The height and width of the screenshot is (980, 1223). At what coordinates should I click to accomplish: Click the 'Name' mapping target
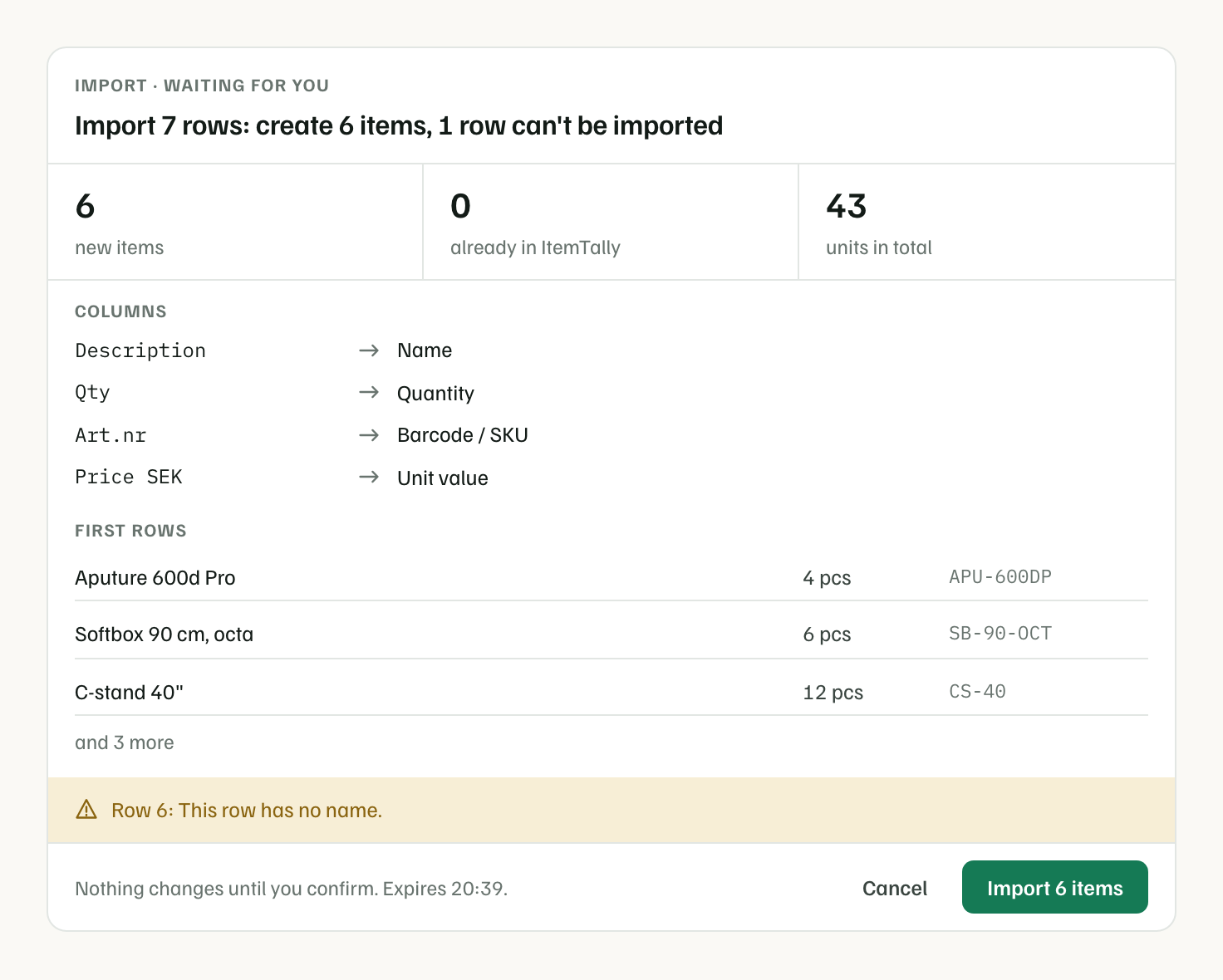425,350
